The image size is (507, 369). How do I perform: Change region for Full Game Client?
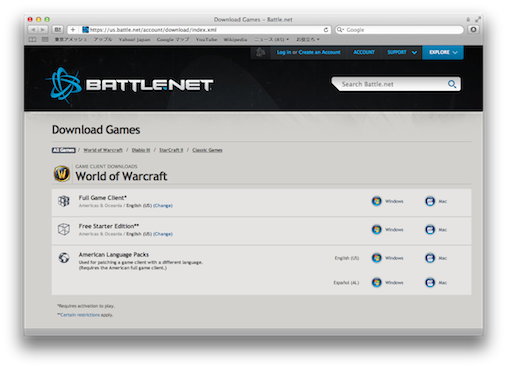click(163, 206)
